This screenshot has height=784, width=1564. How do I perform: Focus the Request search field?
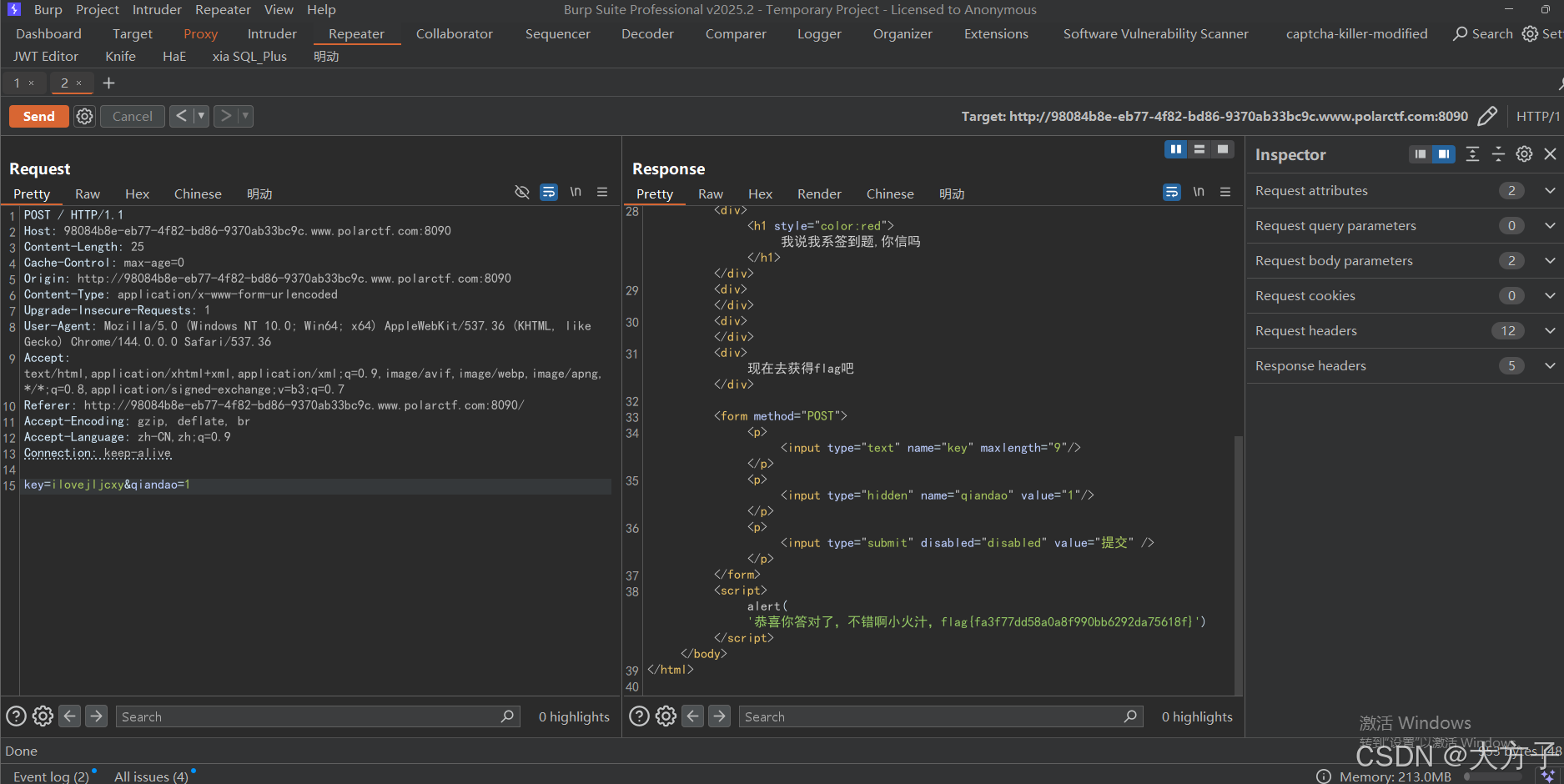(x=318, y=716)
